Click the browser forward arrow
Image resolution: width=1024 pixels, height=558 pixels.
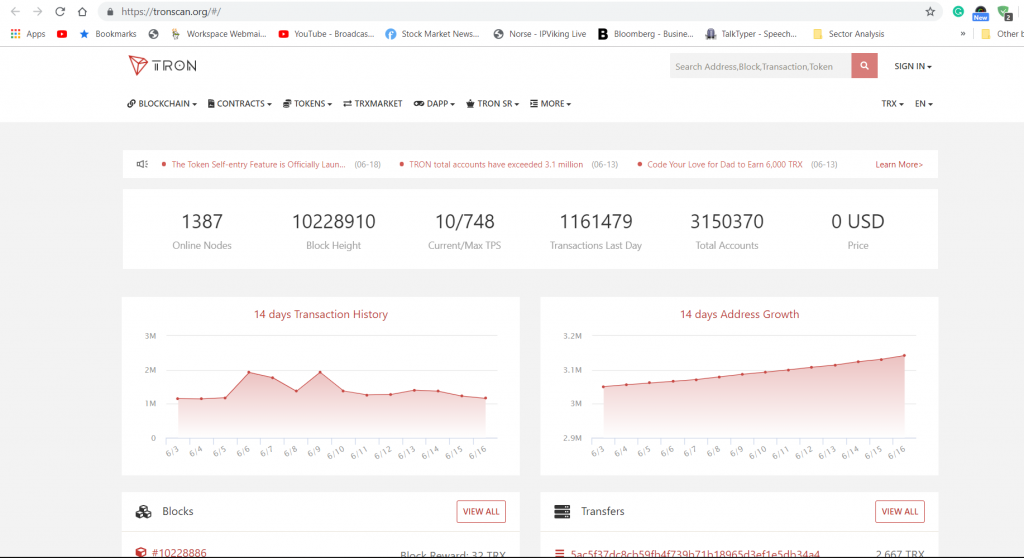tap(37, 12)
